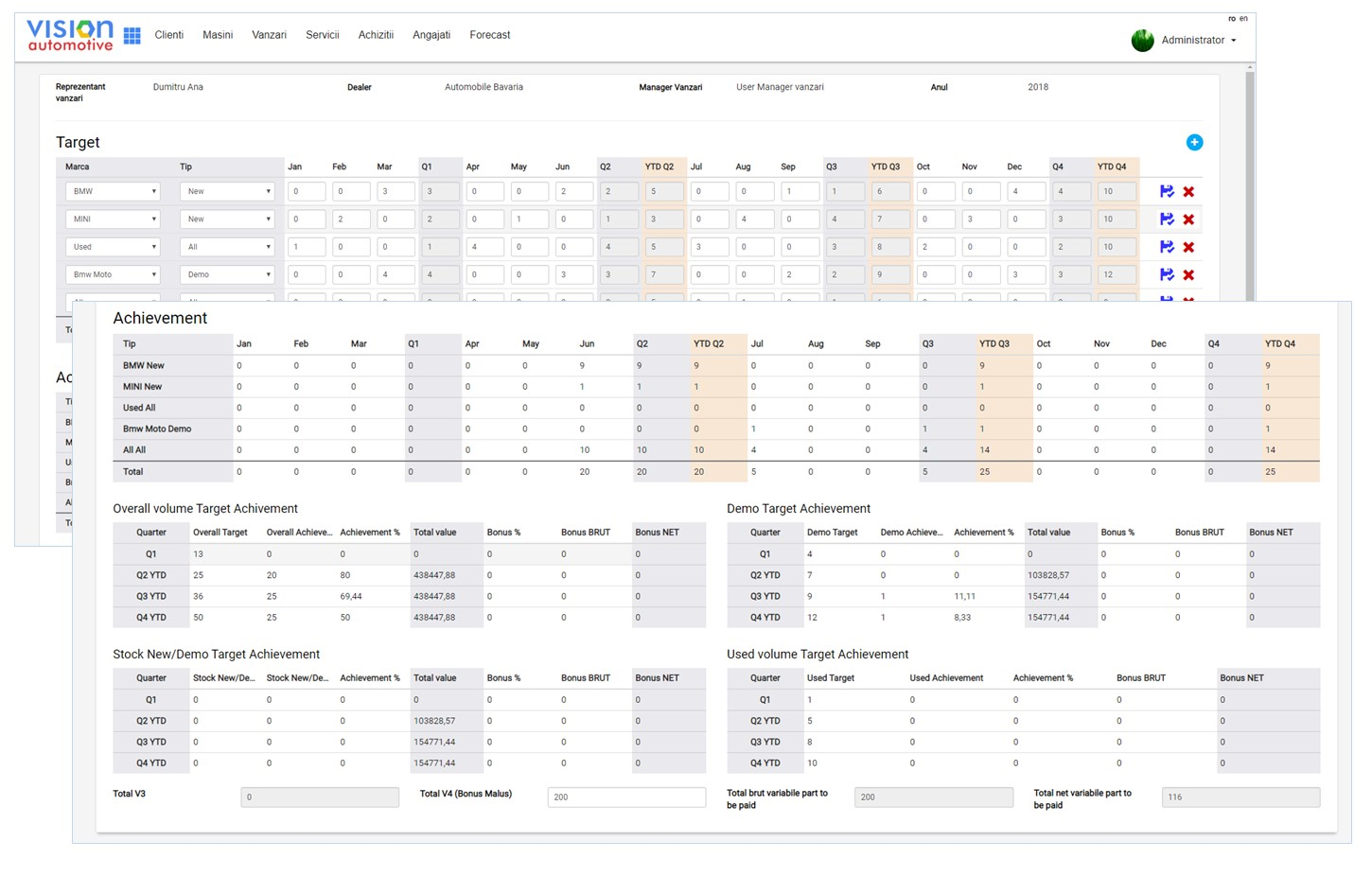Select the MINI New achievement row
The width and height of the screenshot is (1372, 876).
(716, 387)
